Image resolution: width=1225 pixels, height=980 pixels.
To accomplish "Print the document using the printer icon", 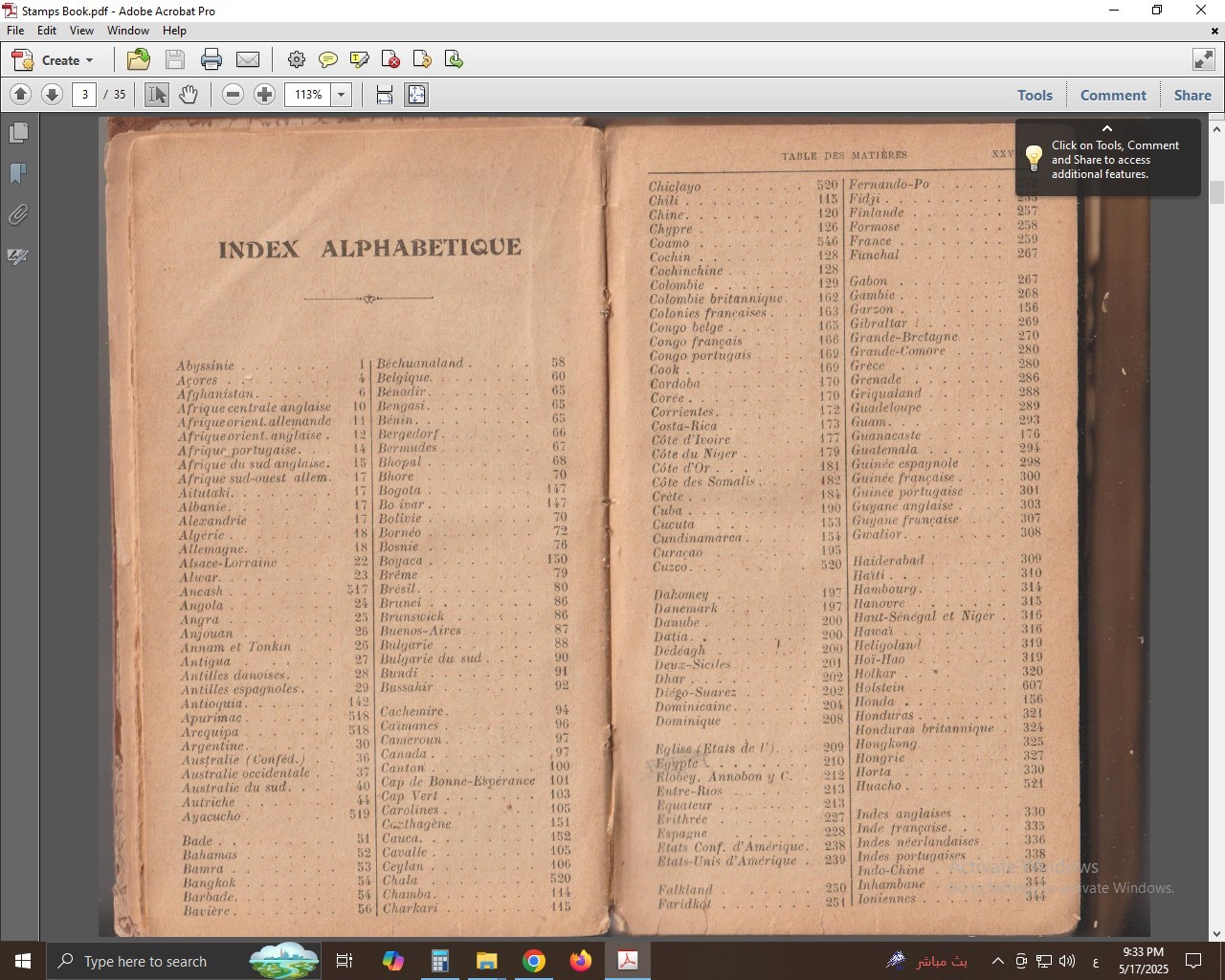I will (212, 59).
